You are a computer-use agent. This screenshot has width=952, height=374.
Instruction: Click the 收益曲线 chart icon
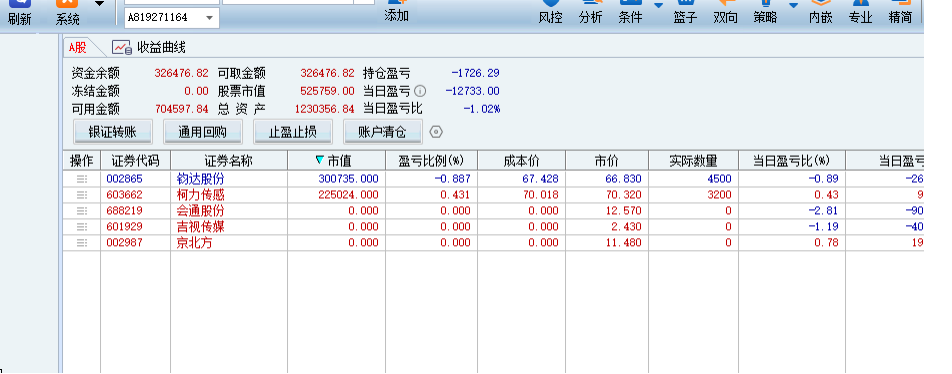coord(121,47)
